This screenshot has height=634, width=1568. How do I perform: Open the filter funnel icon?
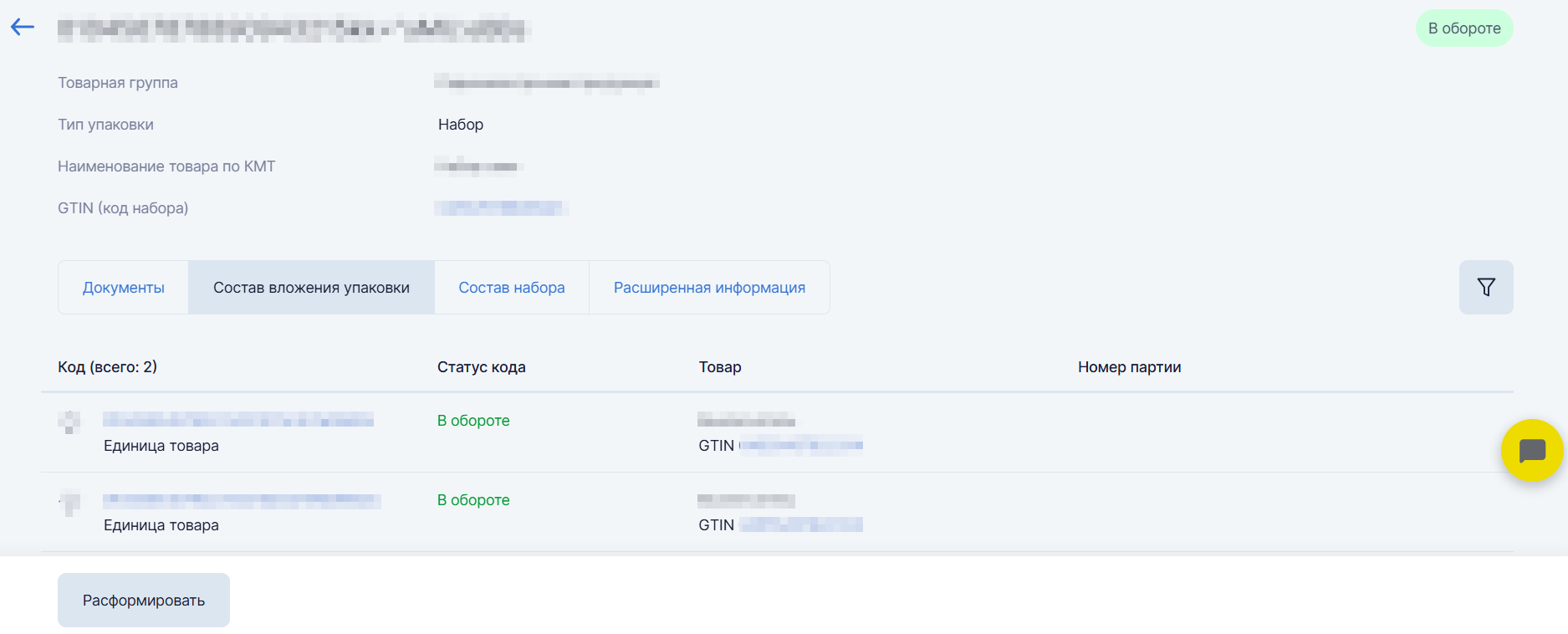[x=1486, y=287]
